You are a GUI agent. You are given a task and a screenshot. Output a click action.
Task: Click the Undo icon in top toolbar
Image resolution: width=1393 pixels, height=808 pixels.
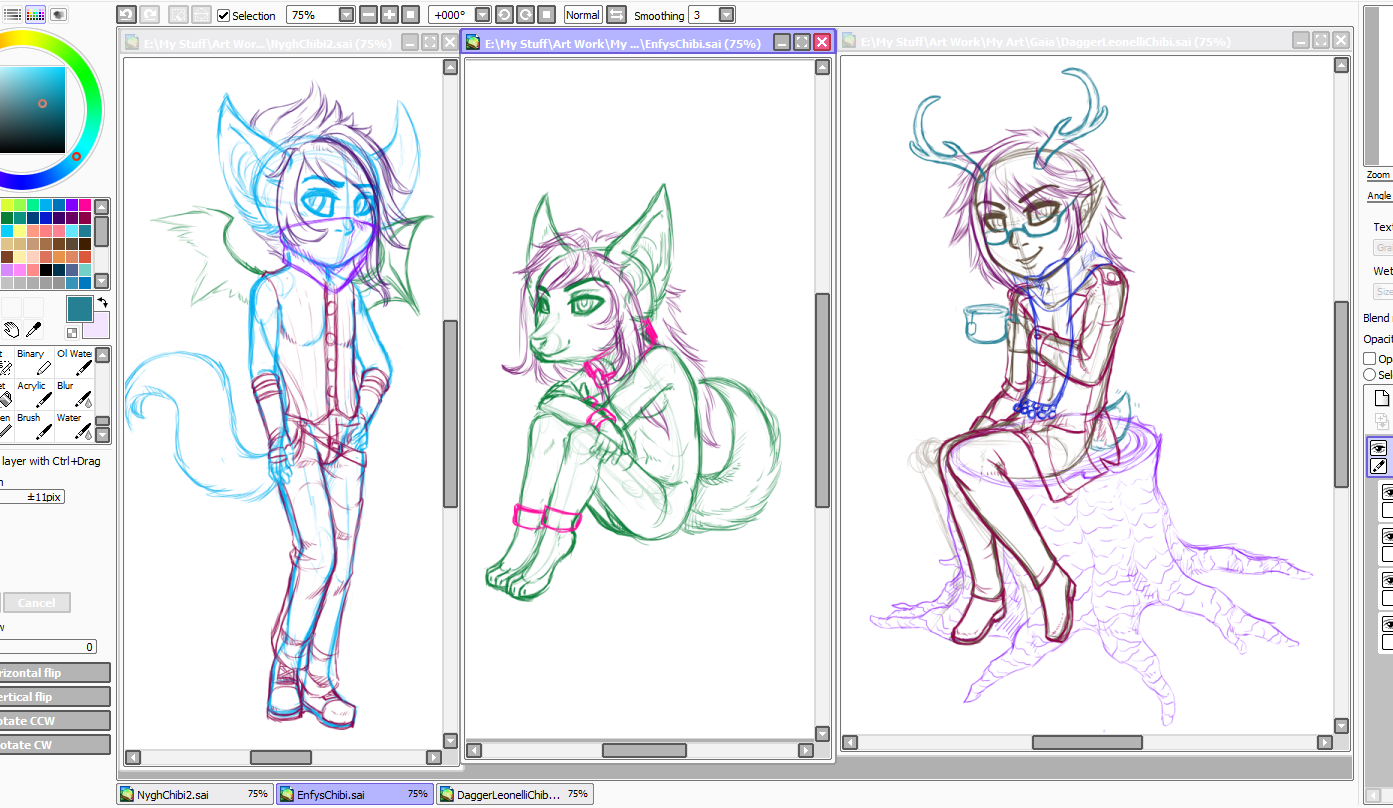(126, 14)
